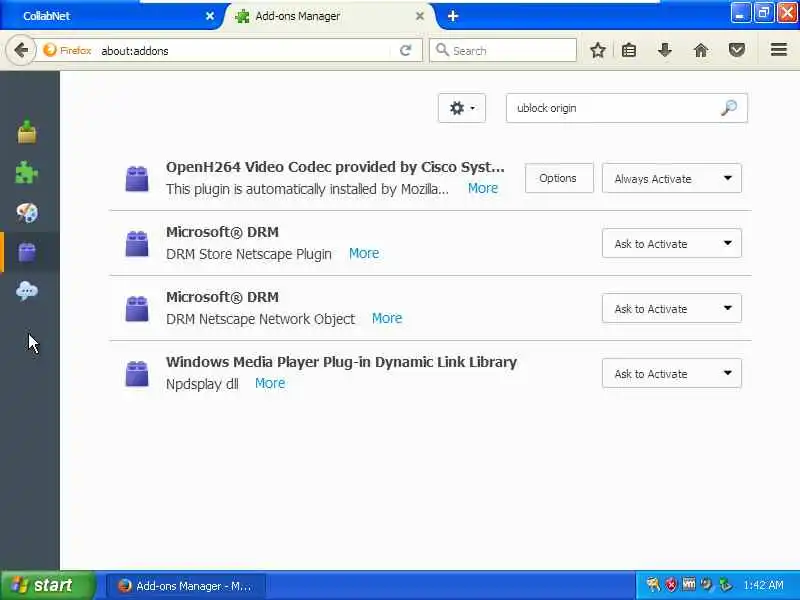Viewport: 800px width, 600px height.
Task: Open the Pocket icon in toolbar
Action: coord(737,50)
